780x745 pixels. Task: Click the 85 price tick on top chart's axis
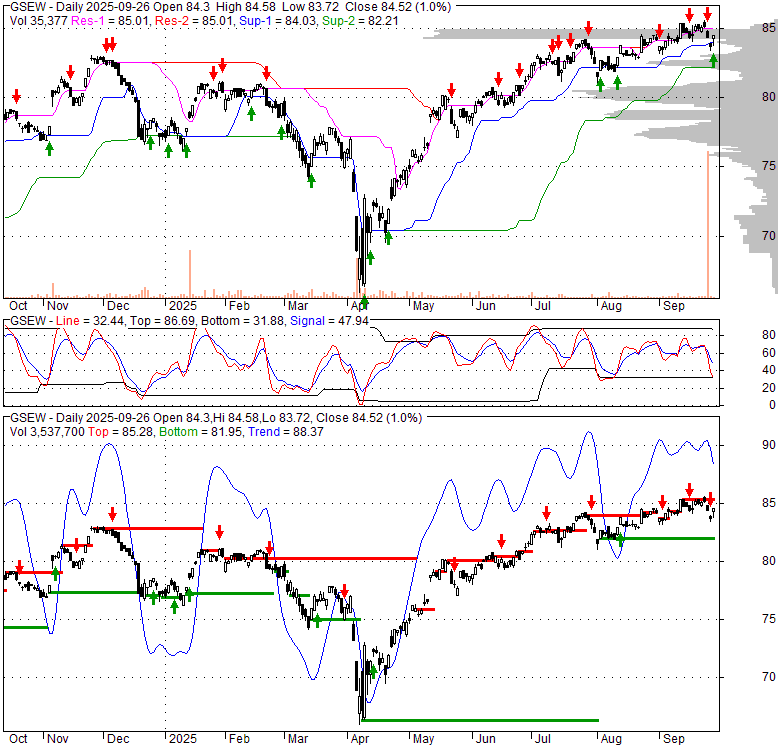[769, 28]
